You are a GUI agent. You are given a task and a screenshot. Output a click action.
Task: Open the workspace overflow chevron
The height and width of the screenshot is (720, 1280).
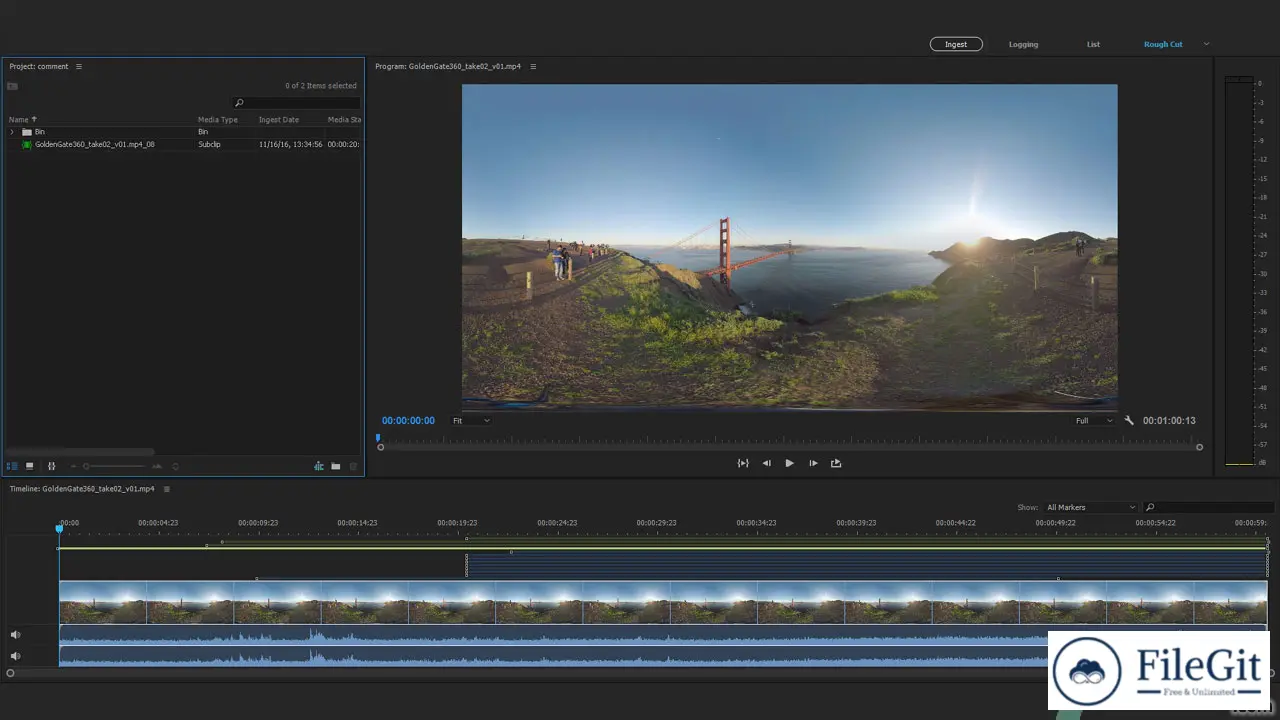tap(1206, 44)
